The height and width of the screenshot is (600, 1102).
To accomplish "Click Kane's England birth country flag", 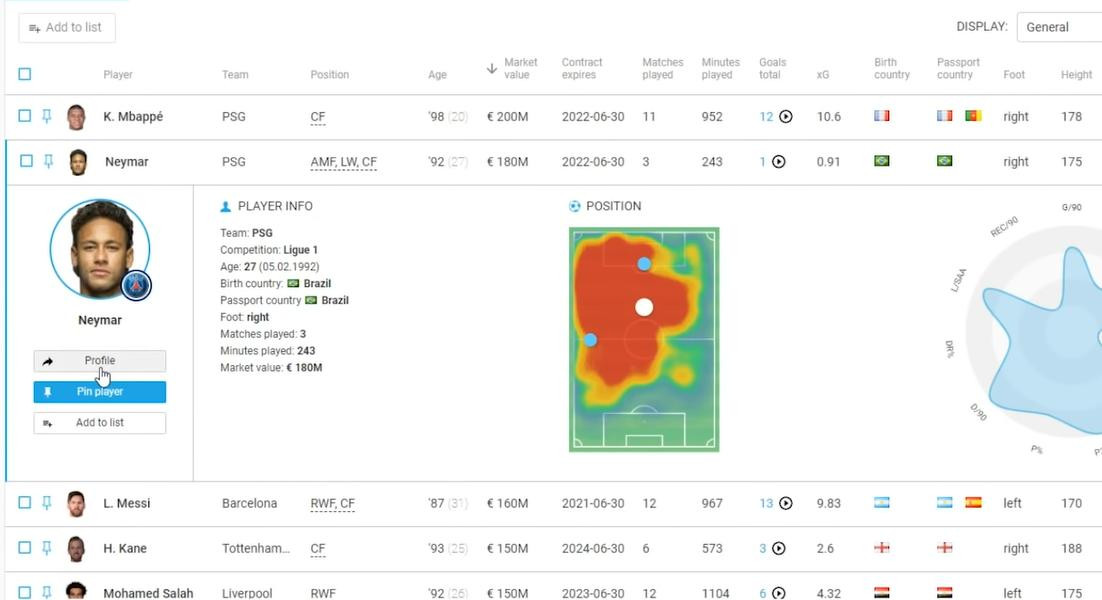I will pyautogui.click(x=881, y=547).
